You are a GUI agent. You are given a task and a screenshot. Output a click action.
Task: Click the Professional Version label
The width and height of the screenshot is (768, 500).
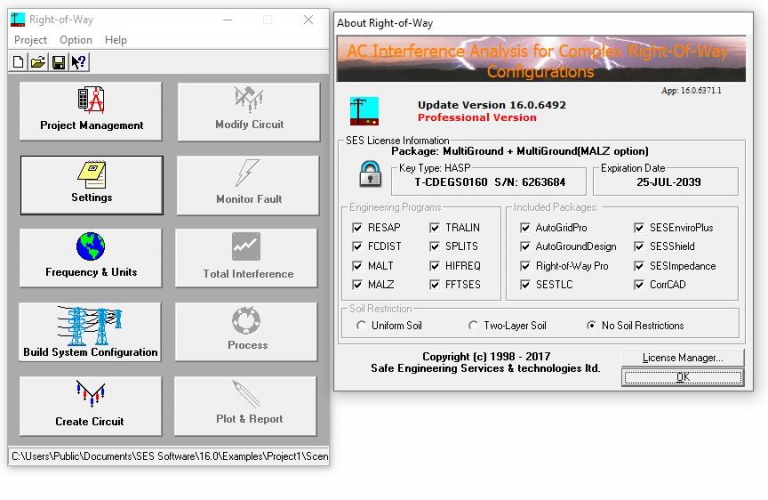[x=477, y=118]
